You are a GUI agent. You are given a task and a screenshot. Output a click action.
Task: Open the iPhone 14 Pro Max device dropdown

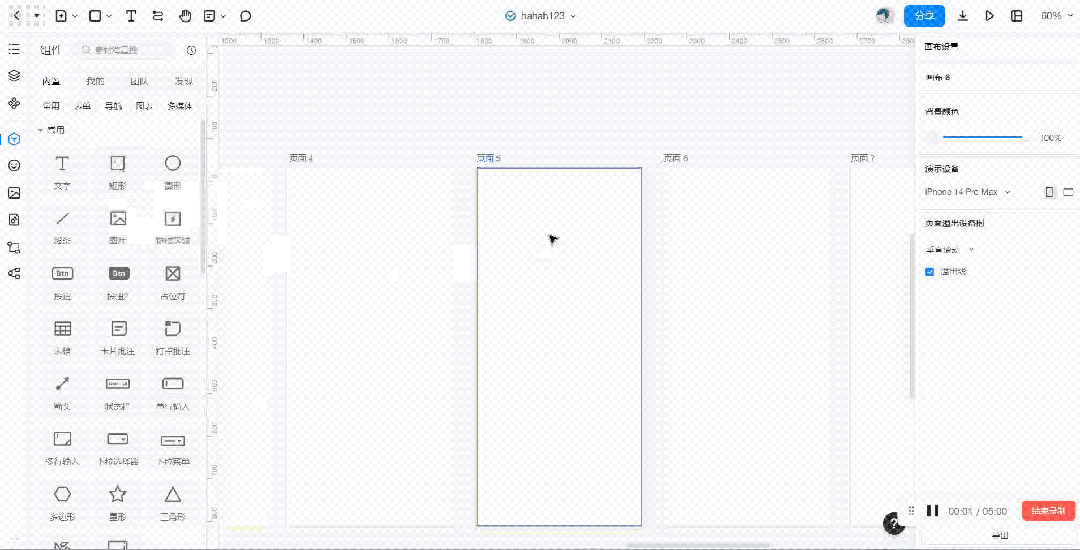968,192
